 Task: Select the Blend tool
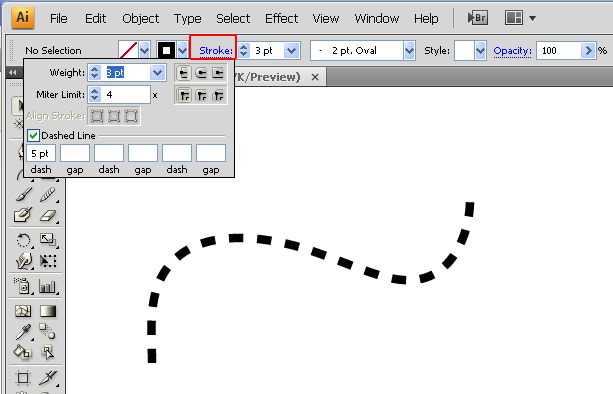click(x=48, y=332)
